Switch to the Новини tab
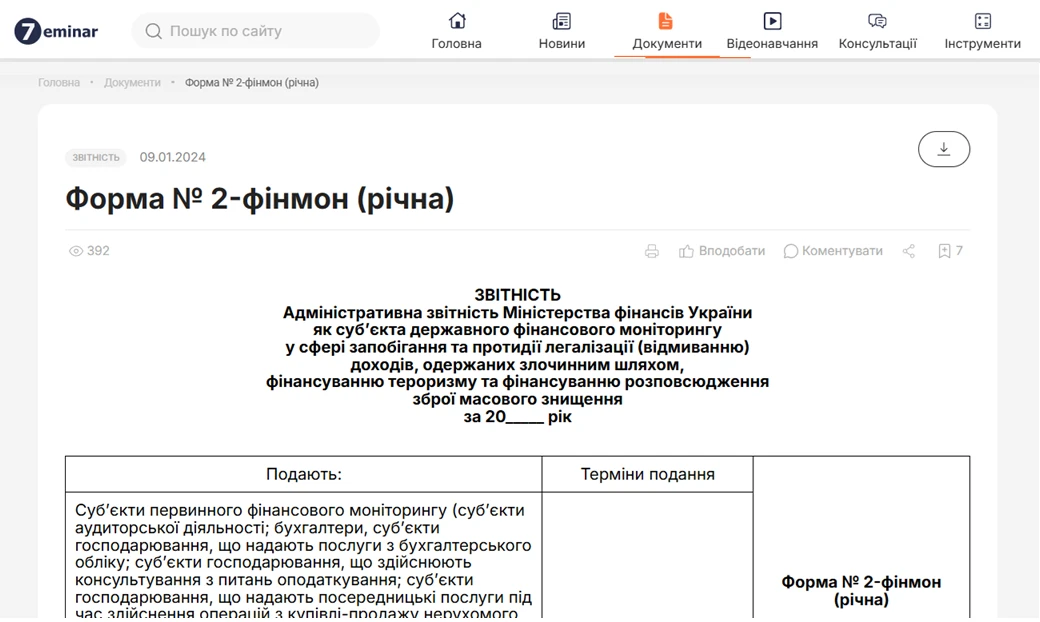 pyautogui.click(x=560, y=43)
